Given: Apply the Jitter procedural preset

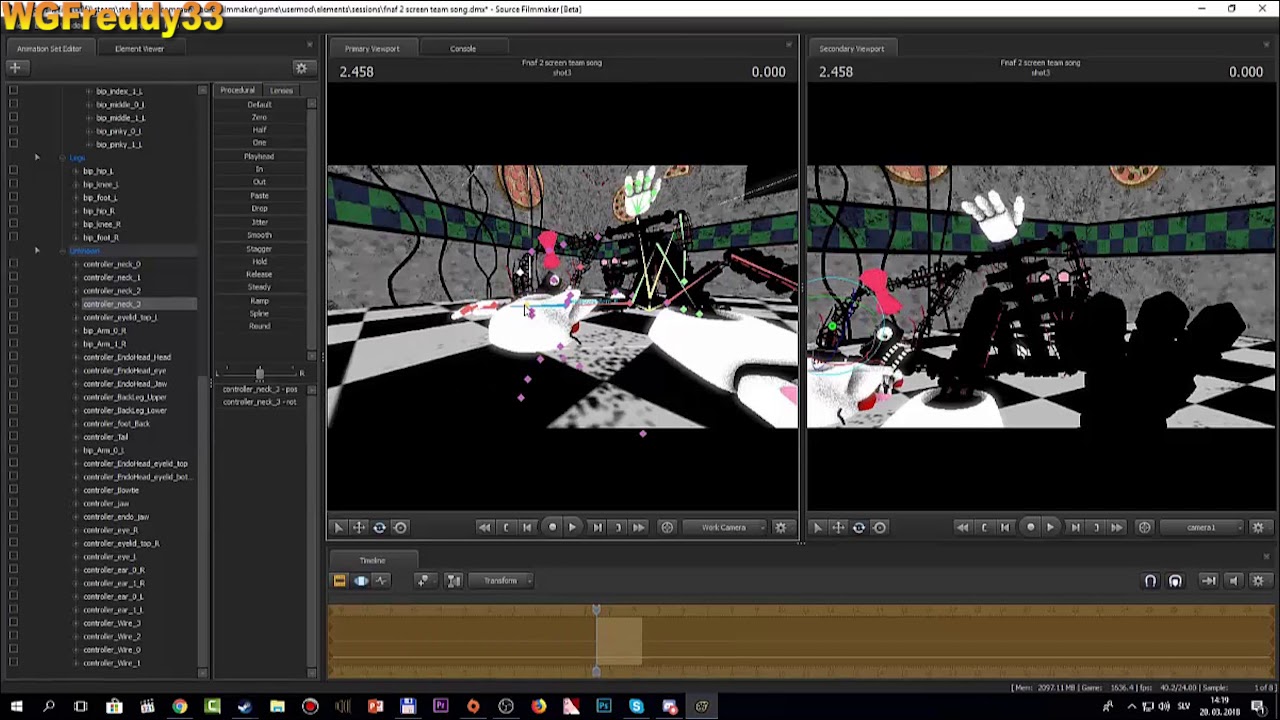Looking at the screenshot, I should tap(259, 222).
